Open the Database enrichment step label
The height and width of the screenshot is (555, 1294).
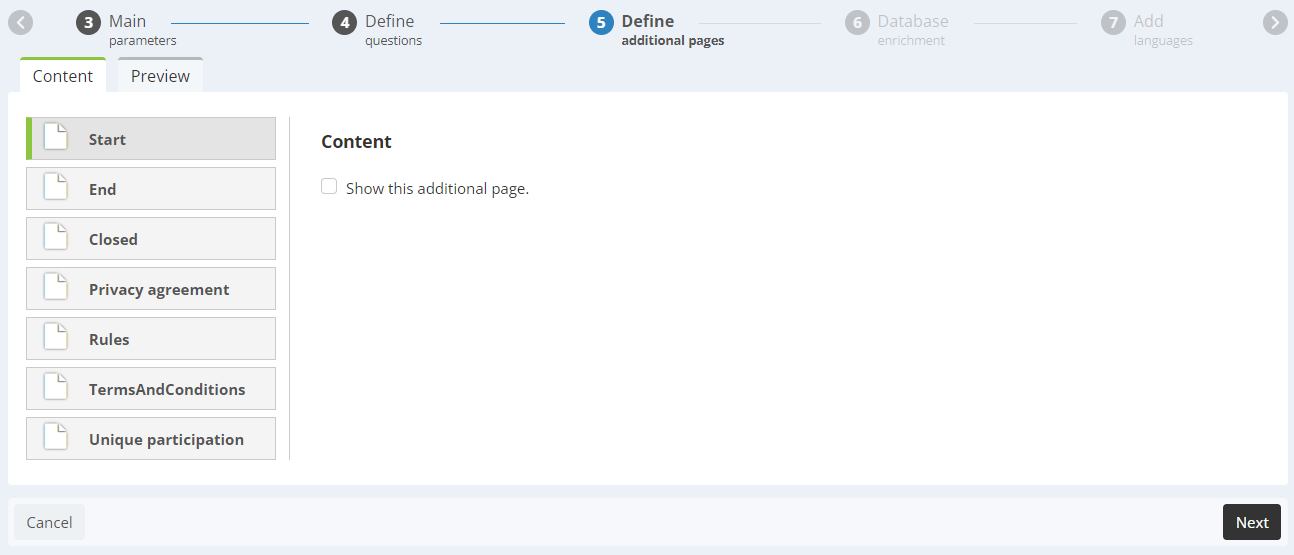point(913,30)
